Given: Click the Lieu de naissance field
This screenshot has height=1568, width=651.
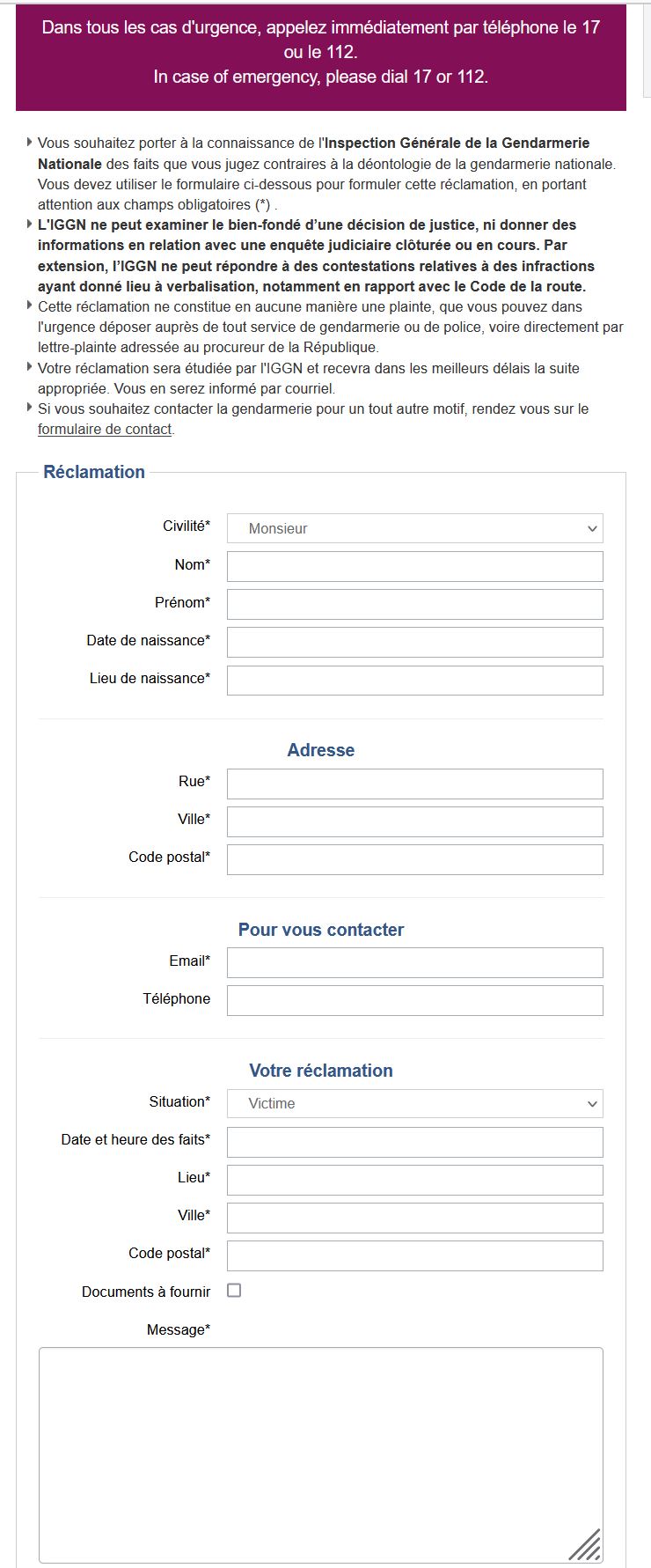Looking at the screenshot, I should coord(414,680).
